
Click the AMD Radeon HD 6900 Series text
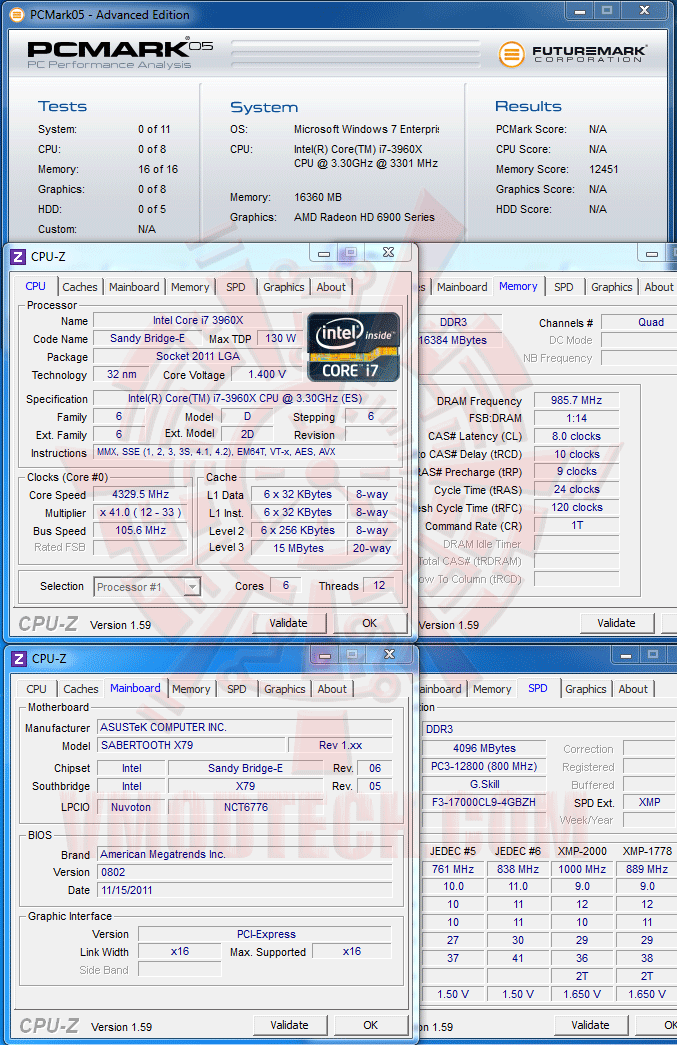[364, 217]
